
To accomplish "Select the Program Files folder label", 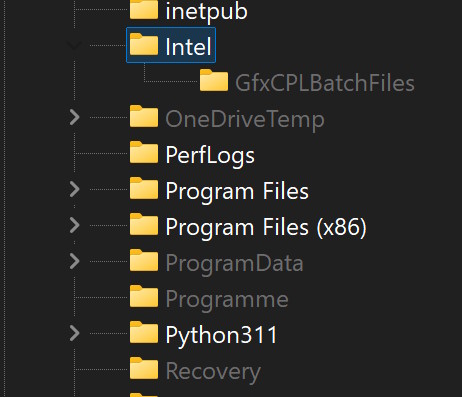I will click(237, 191).
